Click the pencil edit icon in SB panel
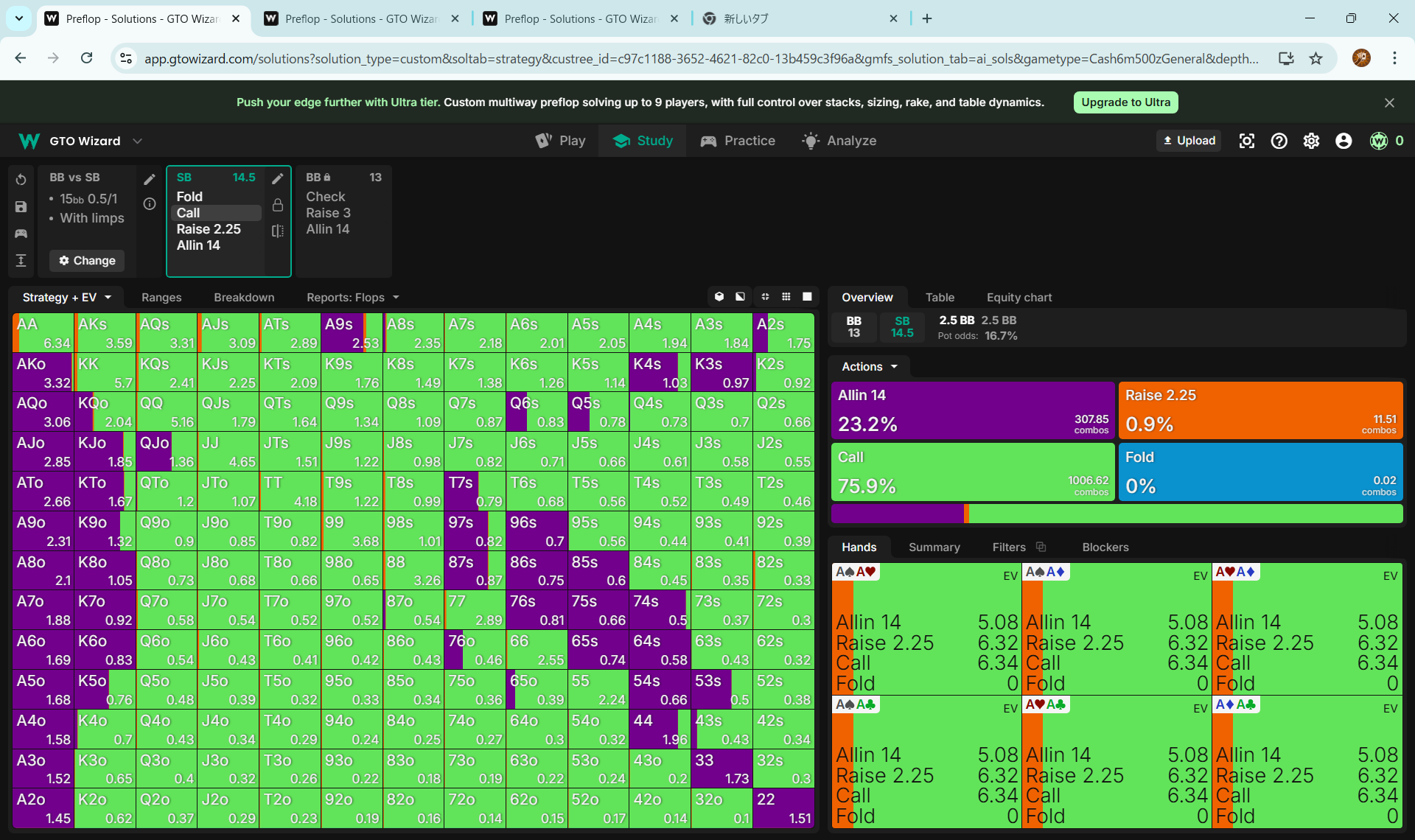The image size is (1415, 840). [x=278, y=179]
